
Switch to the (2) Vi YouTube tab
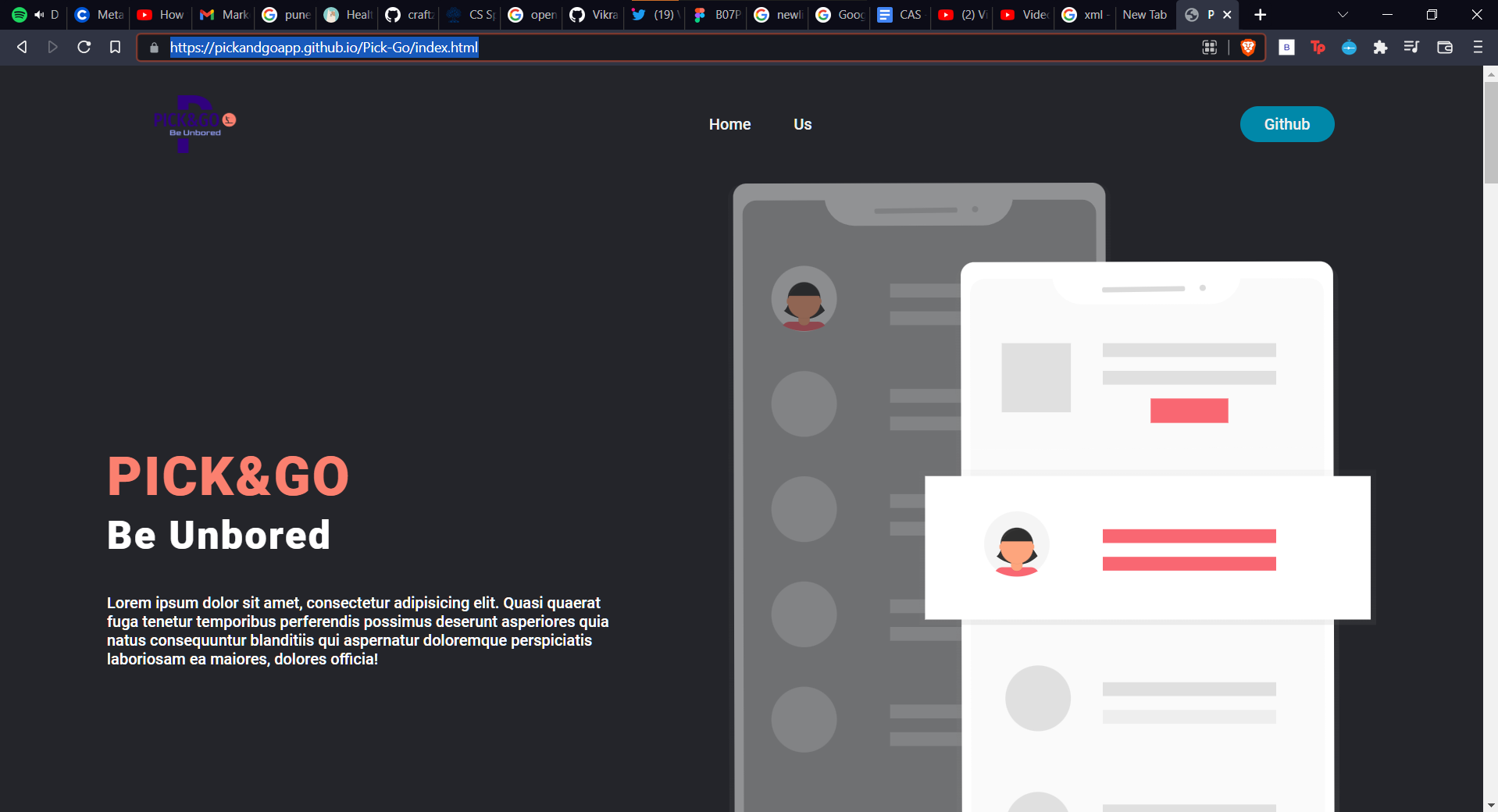click(963, 15)
